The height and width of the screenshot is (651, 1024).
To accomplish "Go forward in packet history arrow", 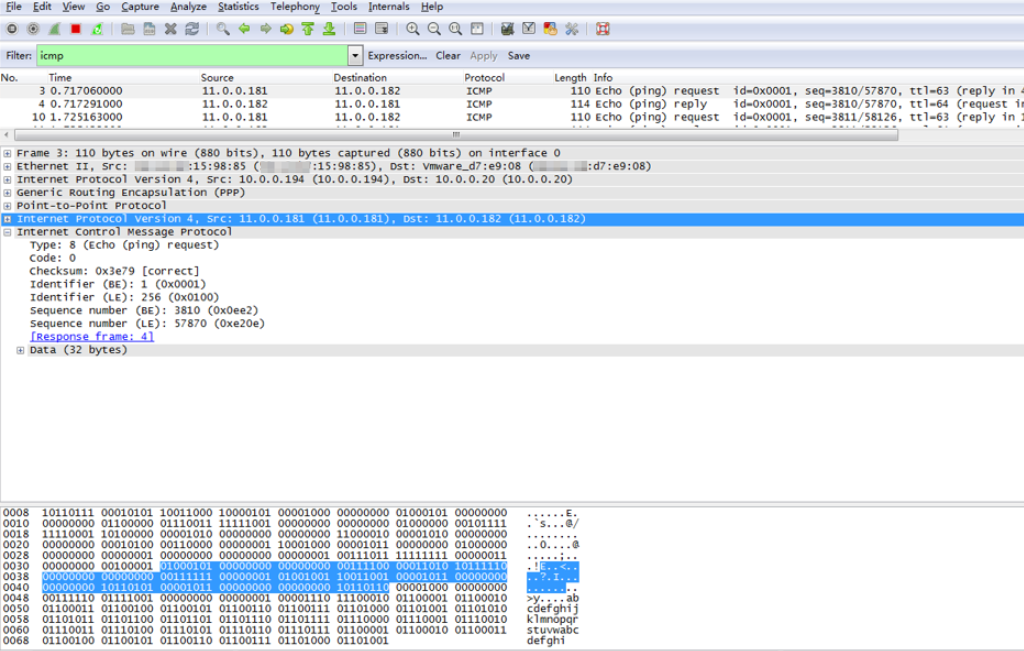I will coord(265,29).
